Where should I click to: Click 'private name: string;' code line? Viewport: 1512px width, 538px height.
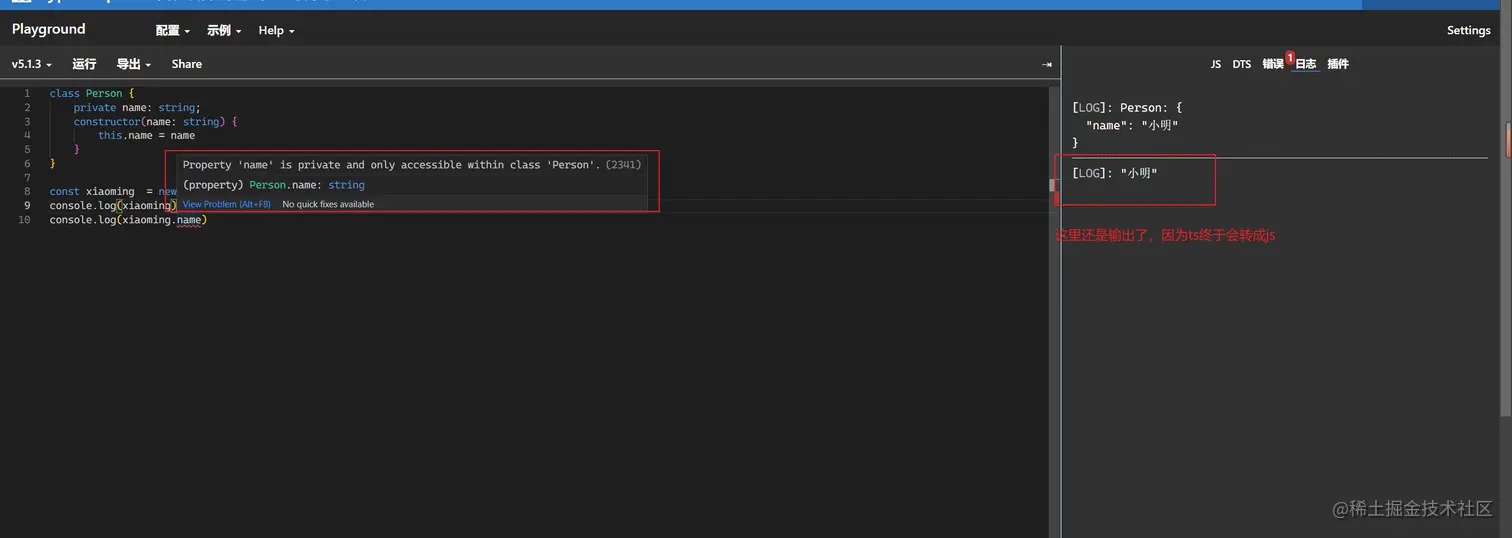click(x=137, y=107)
